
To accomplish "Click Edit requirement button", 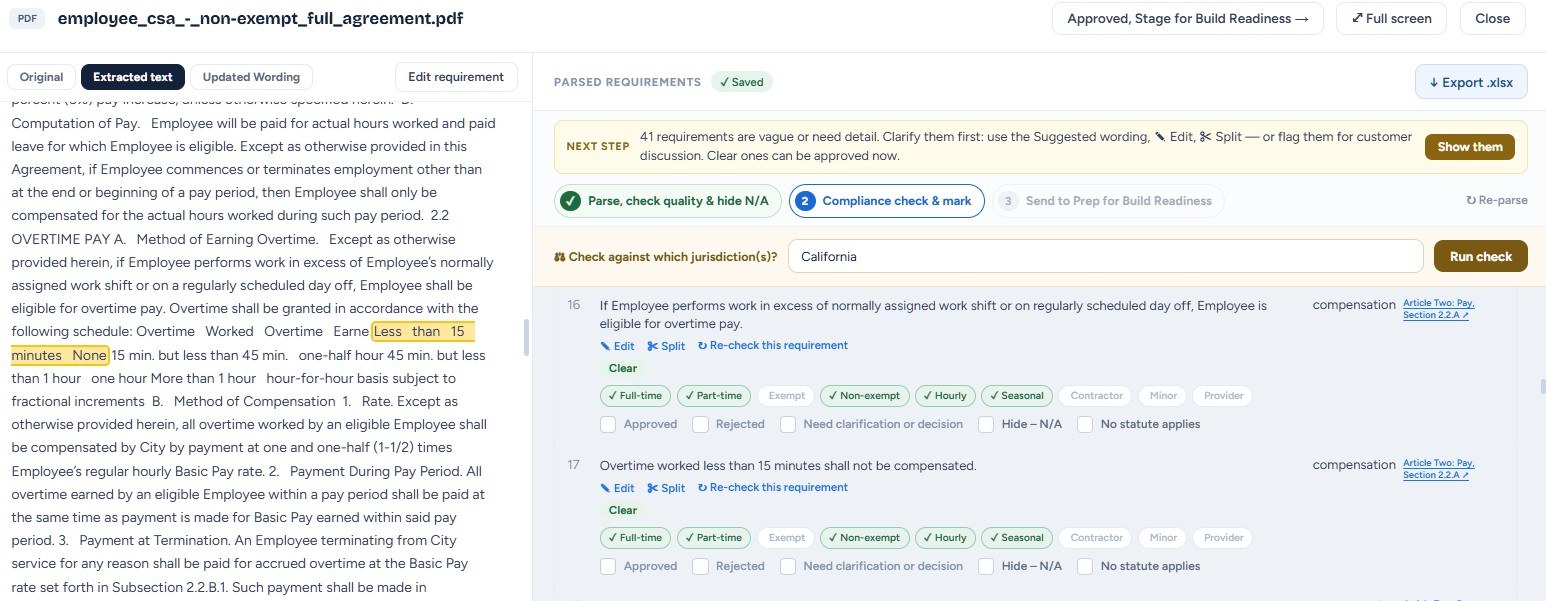I will point(456,77).
